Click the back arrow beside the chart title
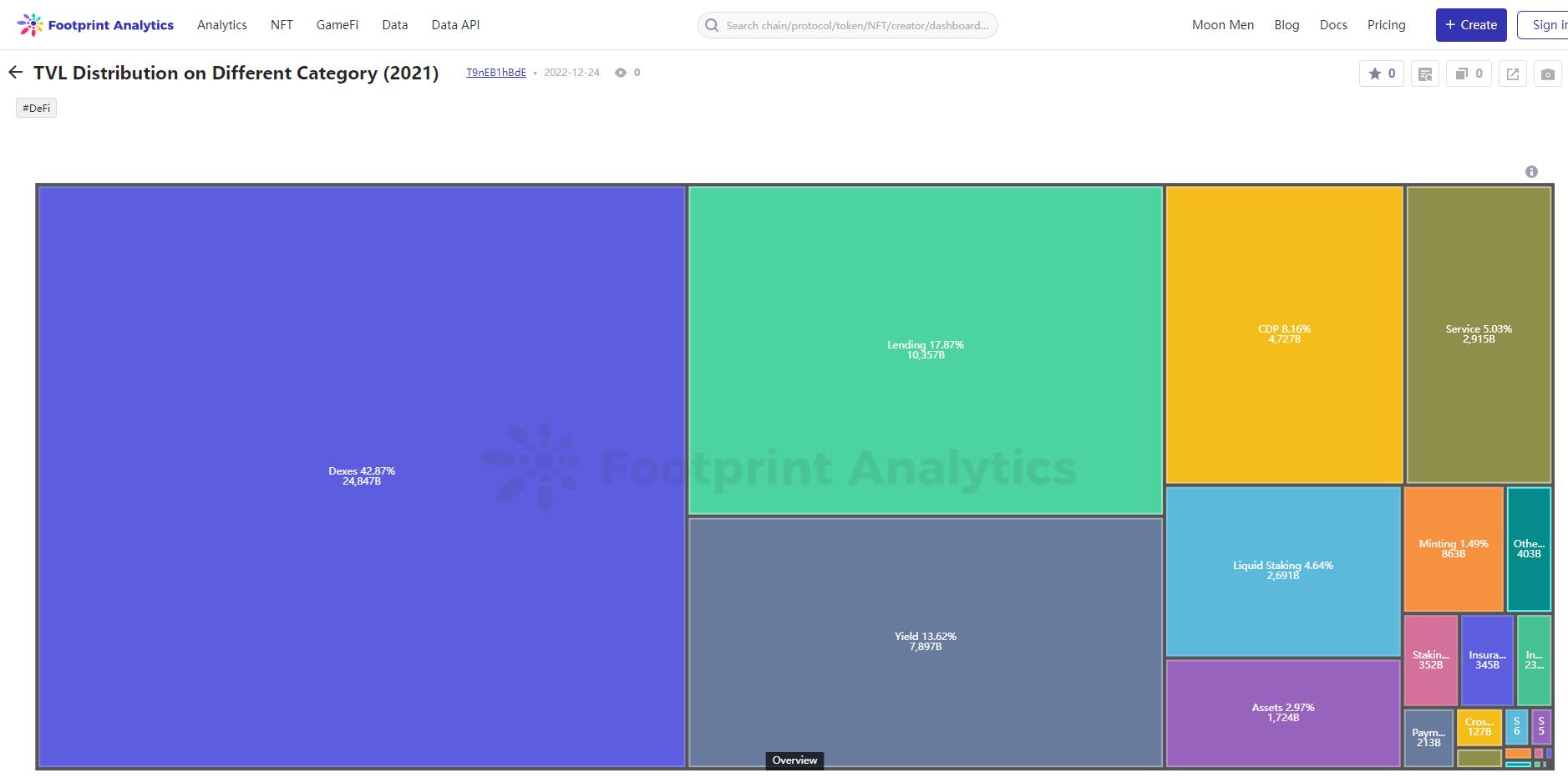This screenshot has height=783, width=1568. [x=15, y=73]
